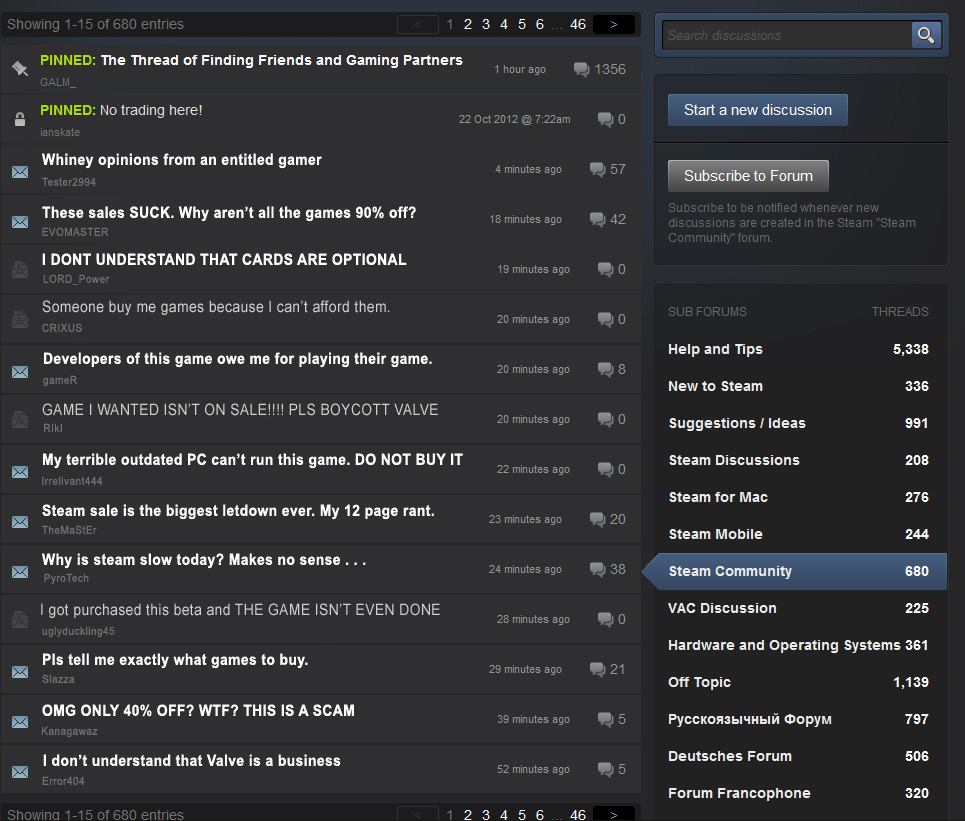Click the lock icon beside No trading here

[19, 120]
